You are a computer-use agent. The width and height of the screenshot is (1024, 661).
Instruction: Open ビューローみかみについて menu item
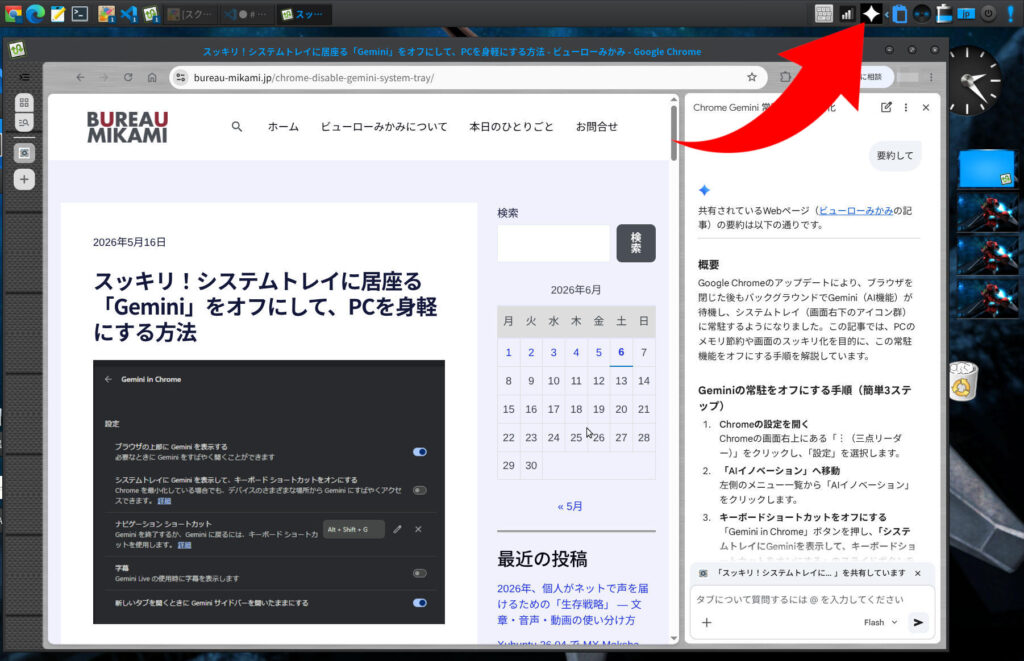click(x=384, y=127)
